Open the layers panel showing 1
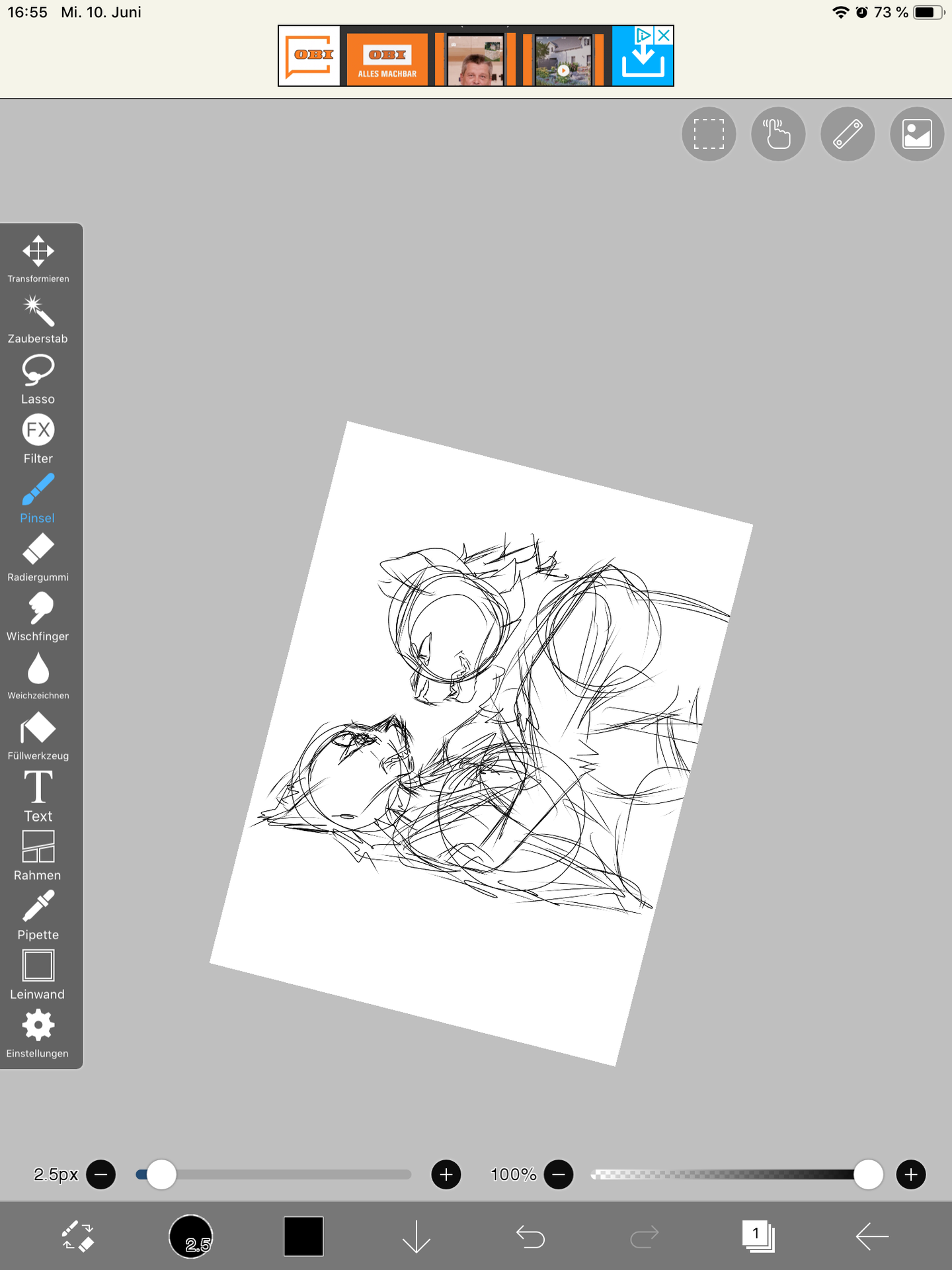This screenshot has width=952, height=1270. click(758, 1236)
